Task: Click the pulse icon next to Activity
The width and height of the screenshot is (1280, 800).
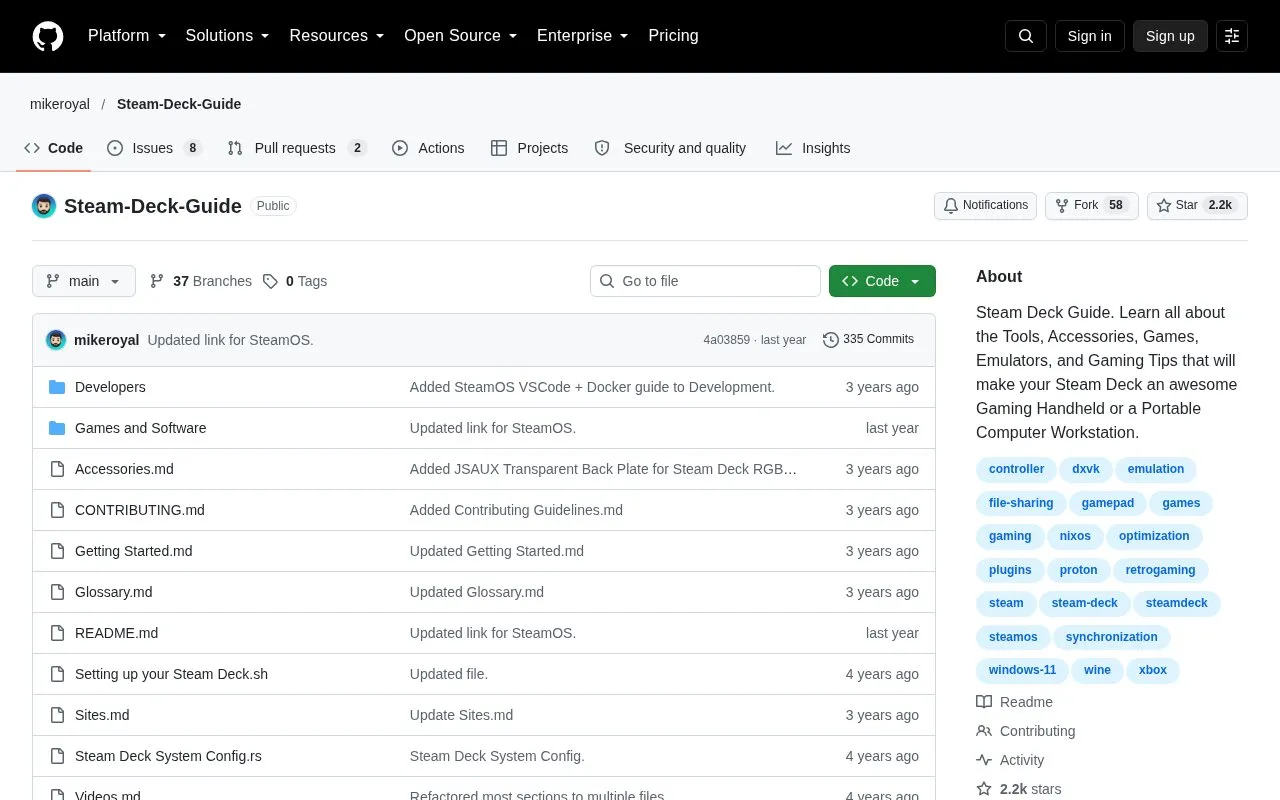Action: pyautogui.click(x=984, y=760)
